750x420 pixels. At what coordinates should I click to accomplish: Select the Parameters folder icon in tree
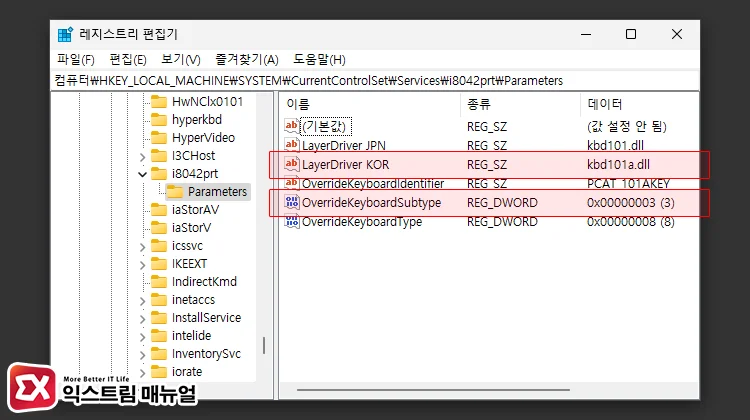[174, 191]
